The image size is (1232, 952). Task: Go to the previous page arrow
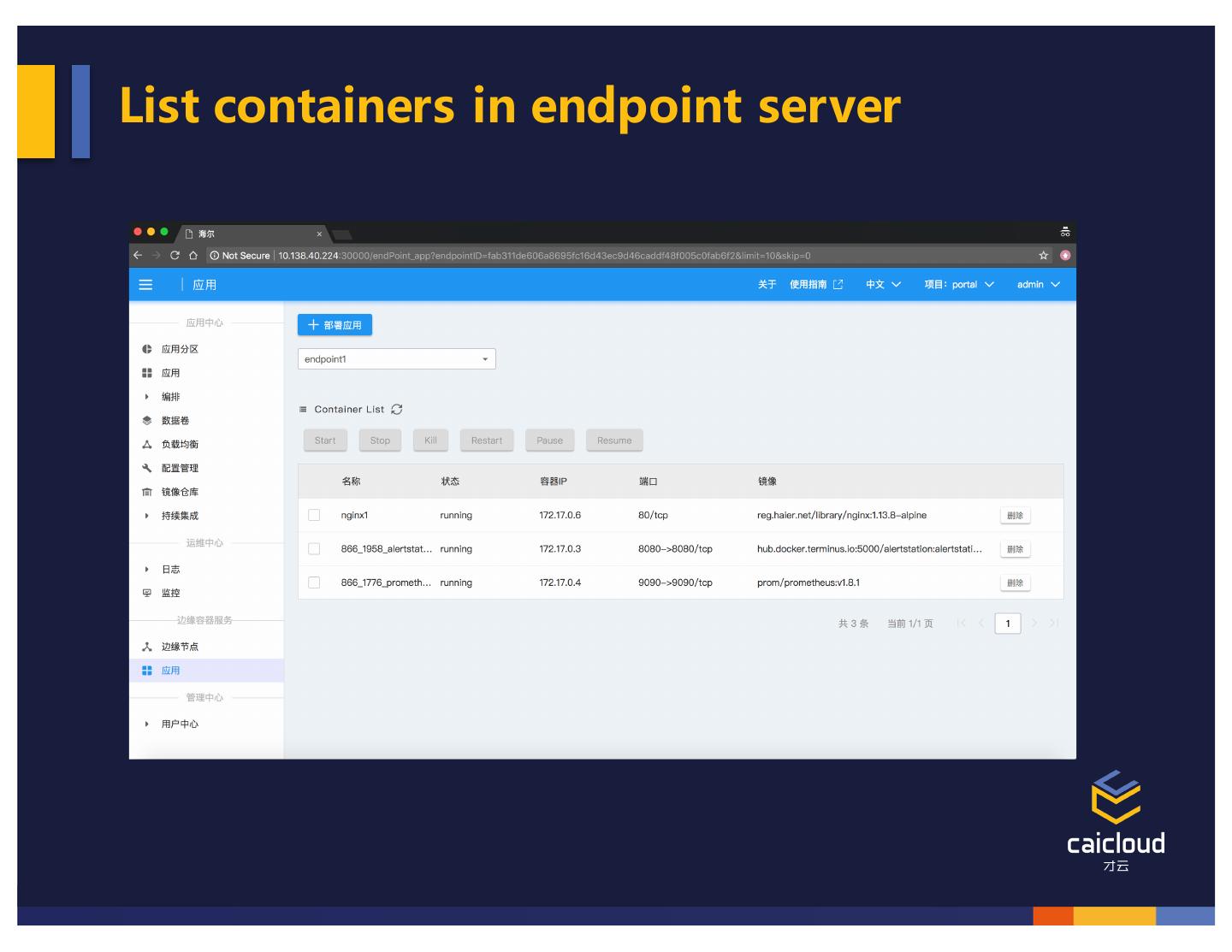pyautogui.click(x=981, y=624)
